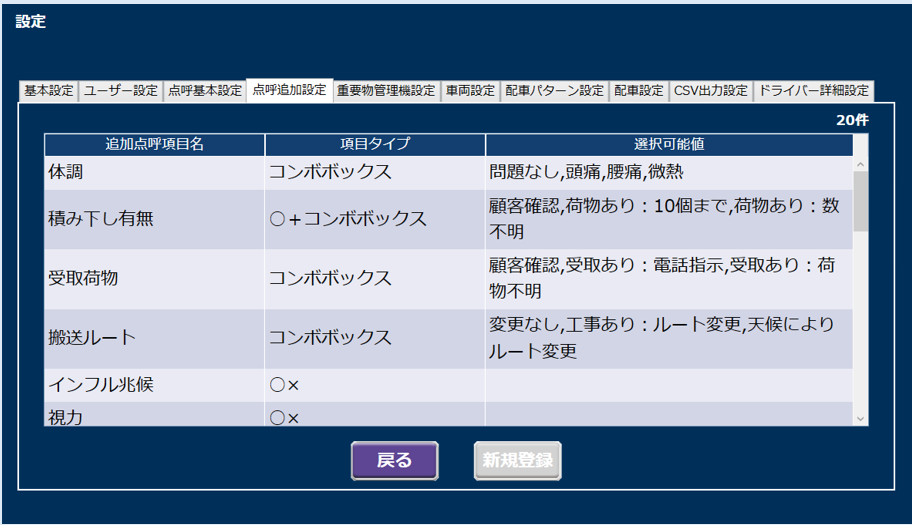Screen dimensions: 912x525
Task: Switch to the 配車パターン設定 tab
Action: (x=554, y=91)
